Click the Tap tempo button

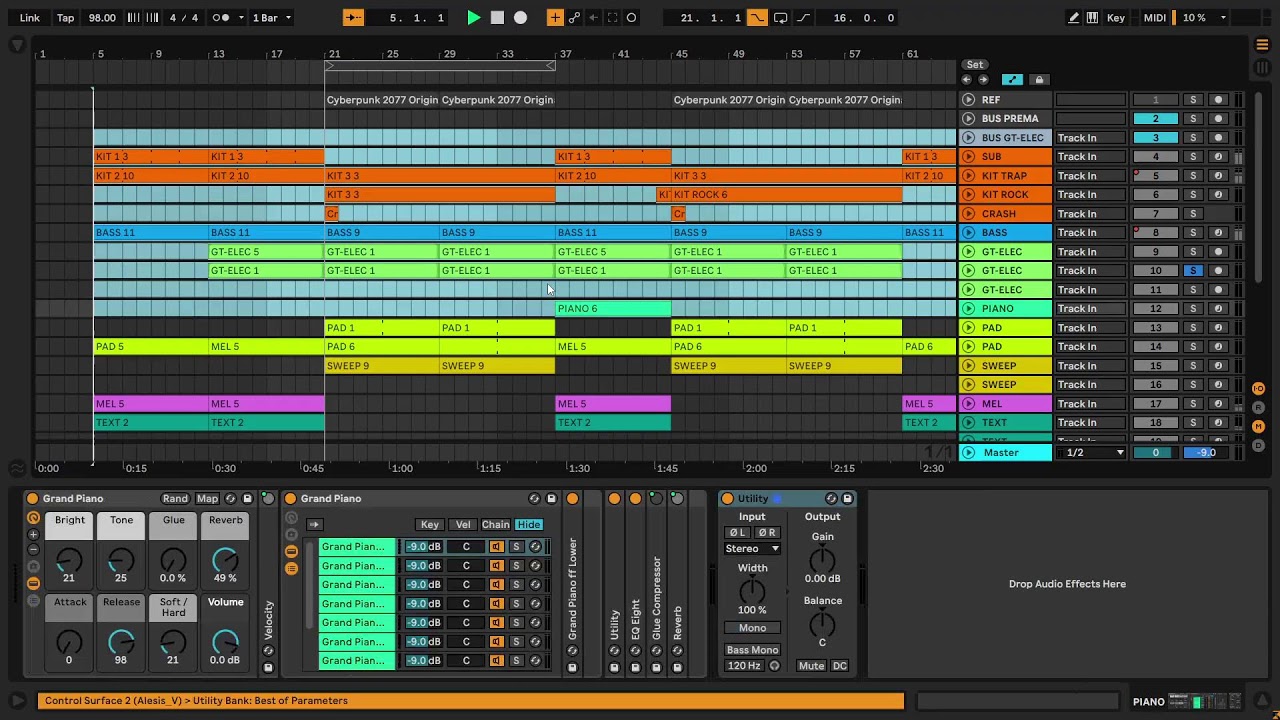(65, 18)
